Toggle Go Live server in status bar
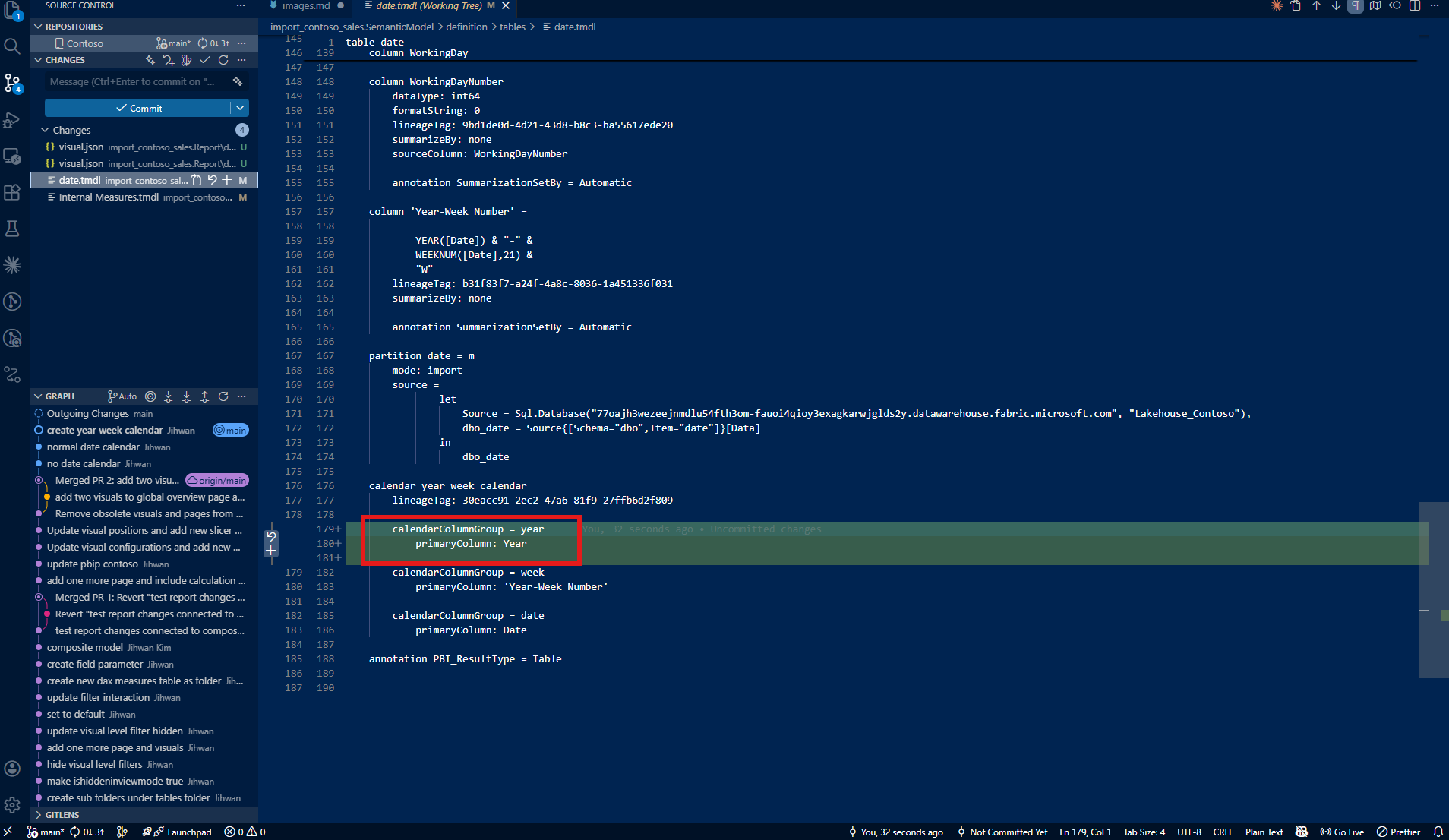 [1342, 832]
